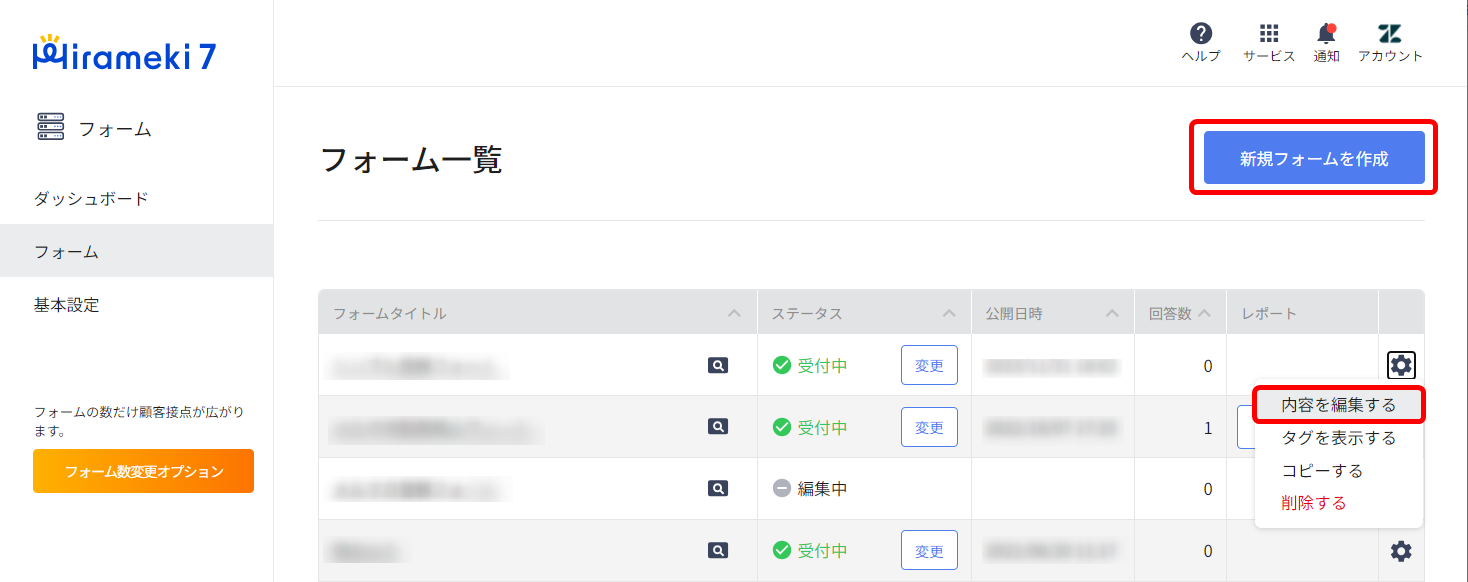Image resolution: width=1468 pixels, height=582 pixels.
Task: Choose "削除する" from the menu
Action: [1314, 503]
